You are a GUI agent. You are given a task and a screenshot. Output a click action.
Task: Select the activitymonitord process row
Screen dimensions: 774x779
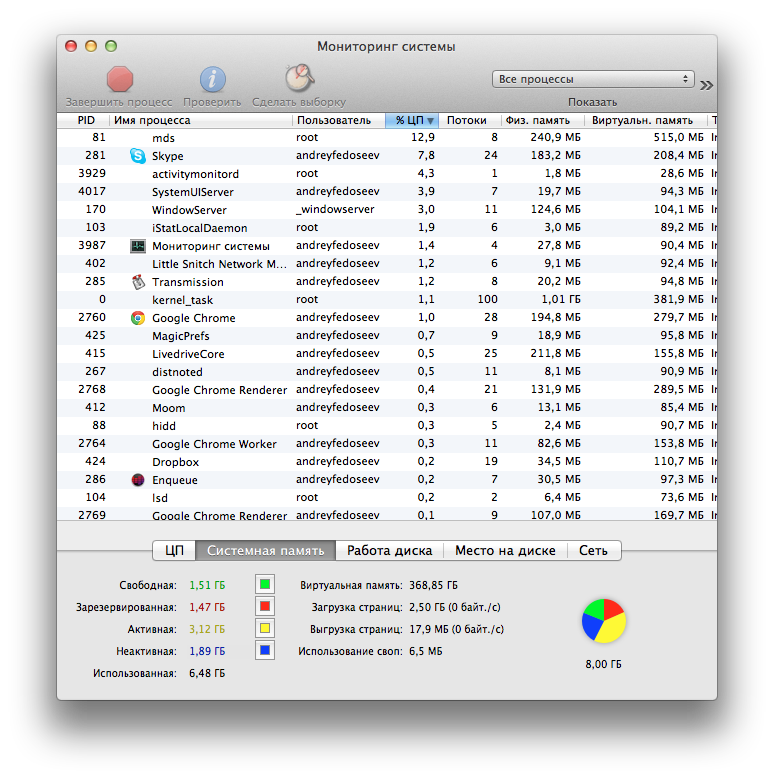[x=387, y=173]
